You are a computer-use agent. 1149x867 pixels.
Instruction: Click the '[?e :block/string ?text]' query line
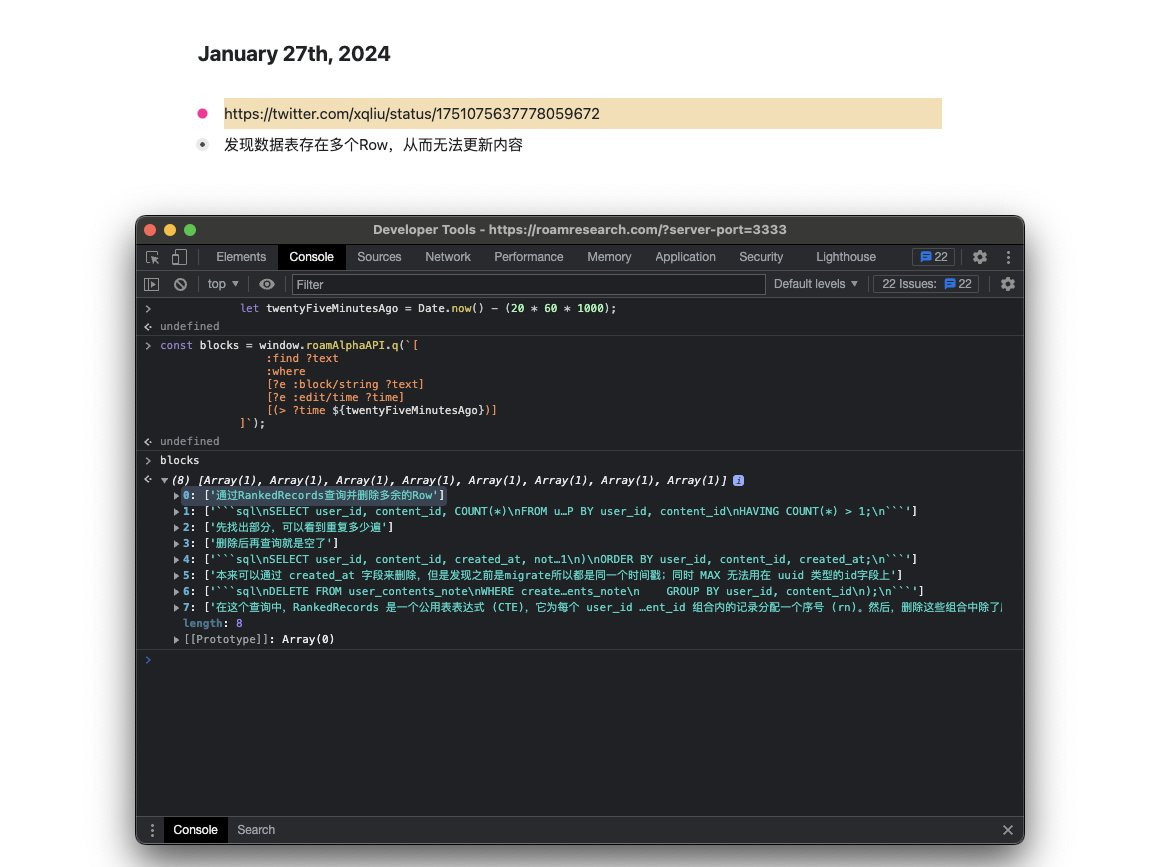click(x=345, y=385)
